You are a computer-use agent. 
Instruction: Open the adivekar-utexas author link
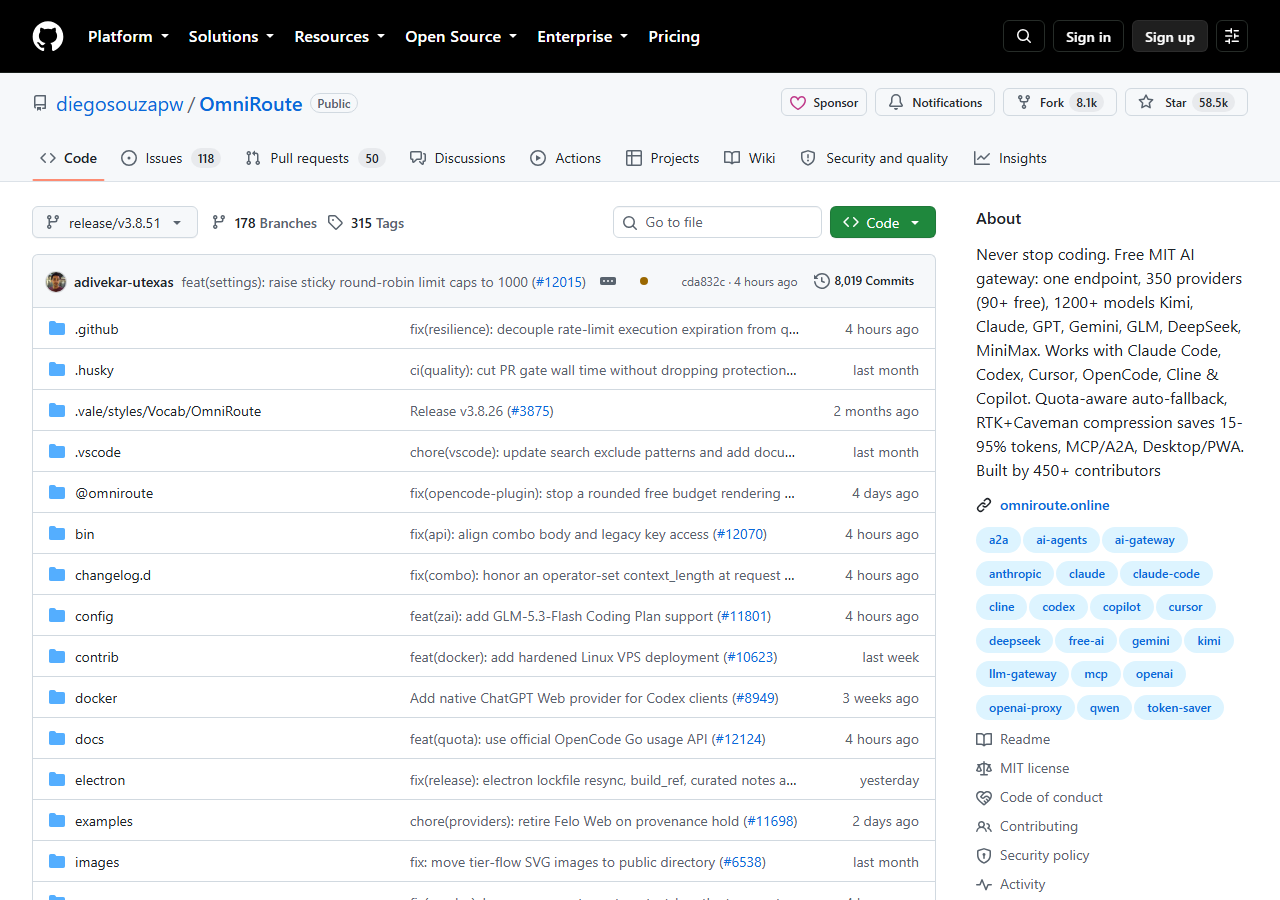[126, 282]
